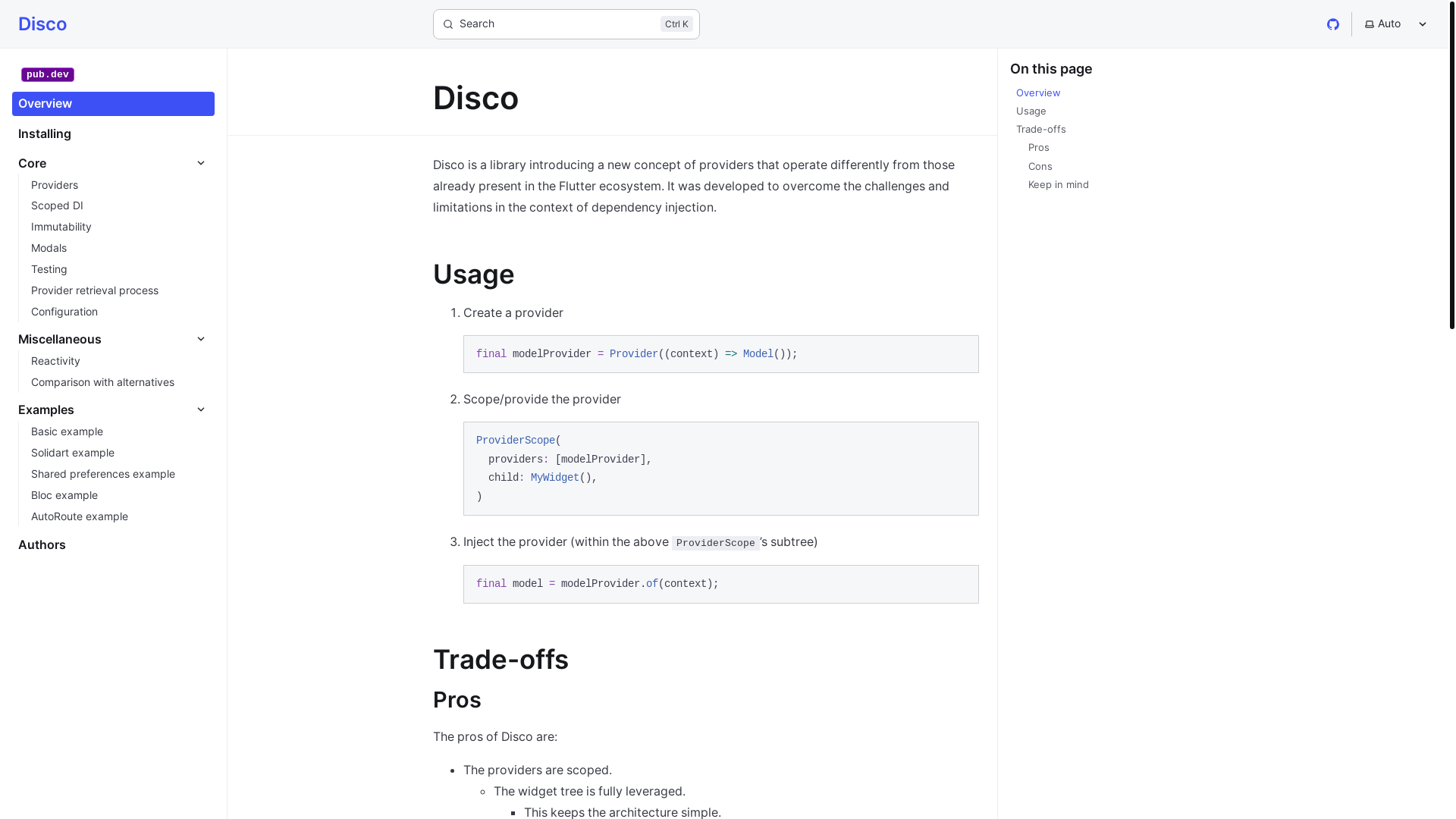Open the Solidart example page
The width and height of the screenshot is (1456, 819).
(73, 453)
